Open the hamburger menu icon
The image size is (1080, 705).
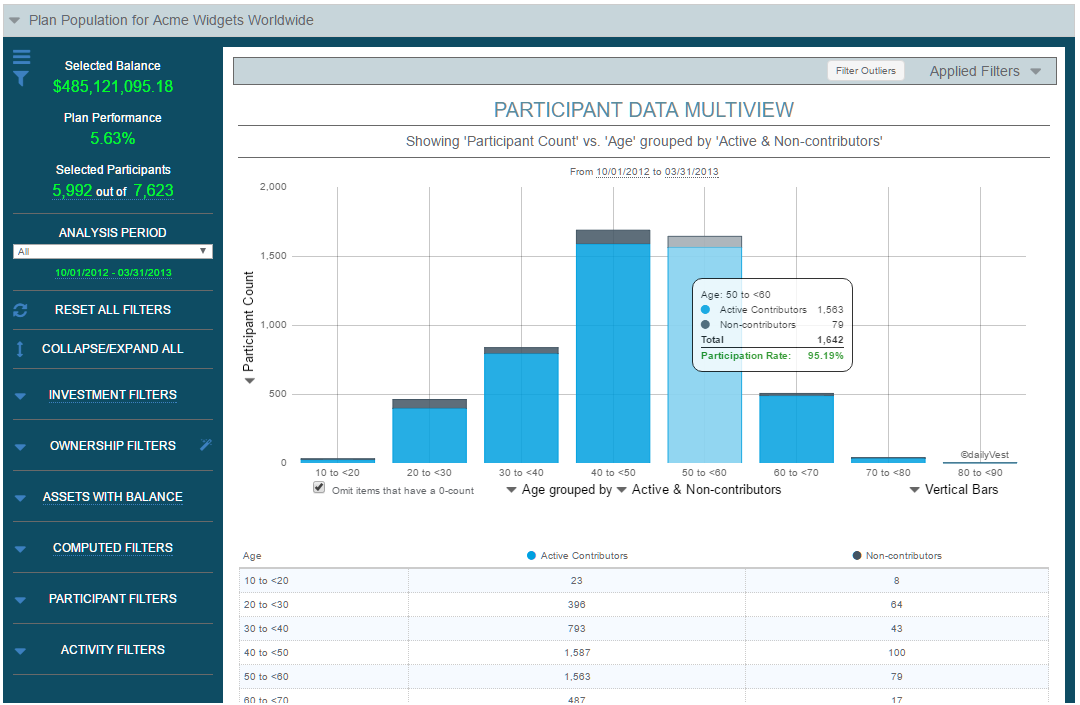21,57
